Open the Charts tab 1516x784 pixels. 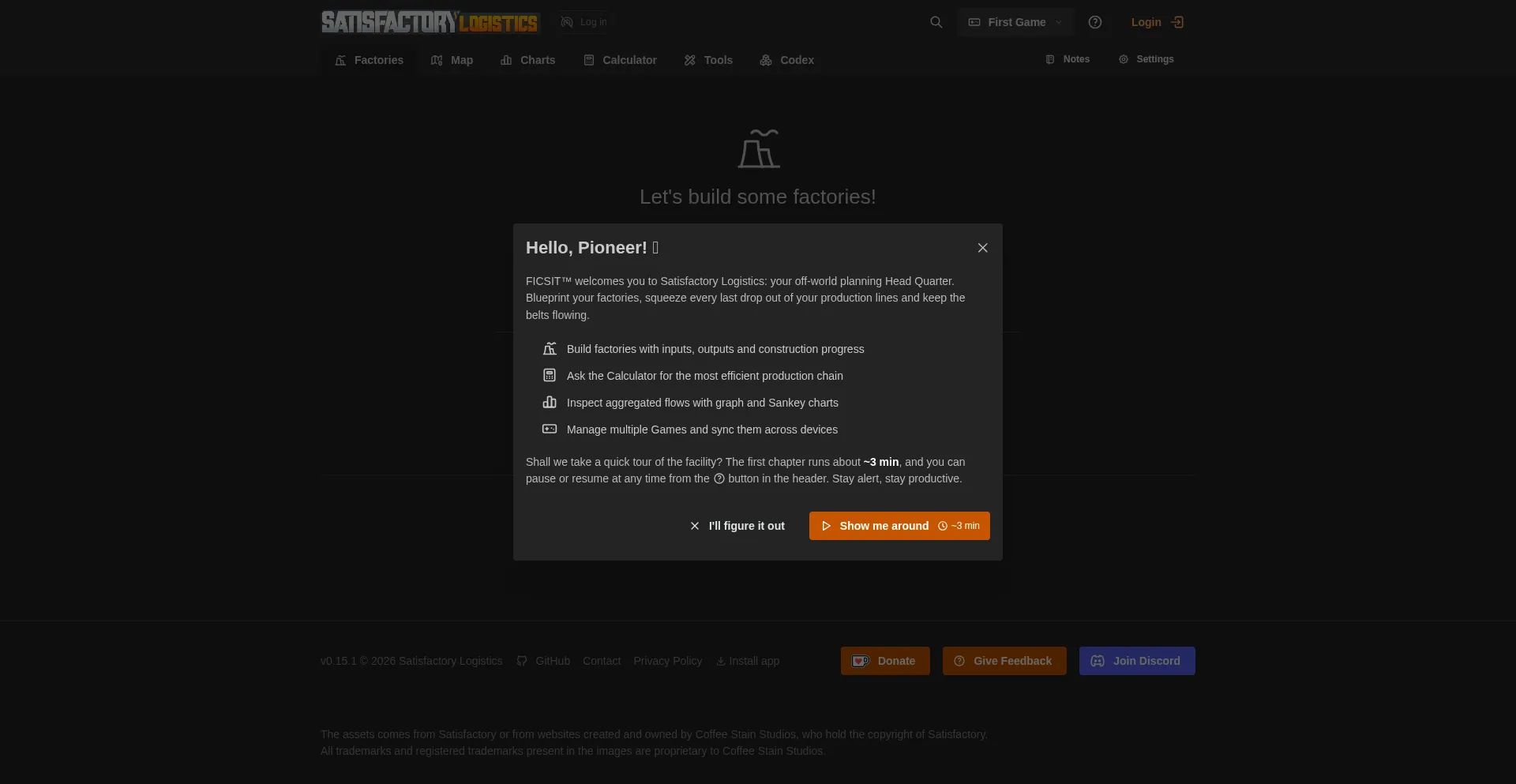click(x=527, y=60)
